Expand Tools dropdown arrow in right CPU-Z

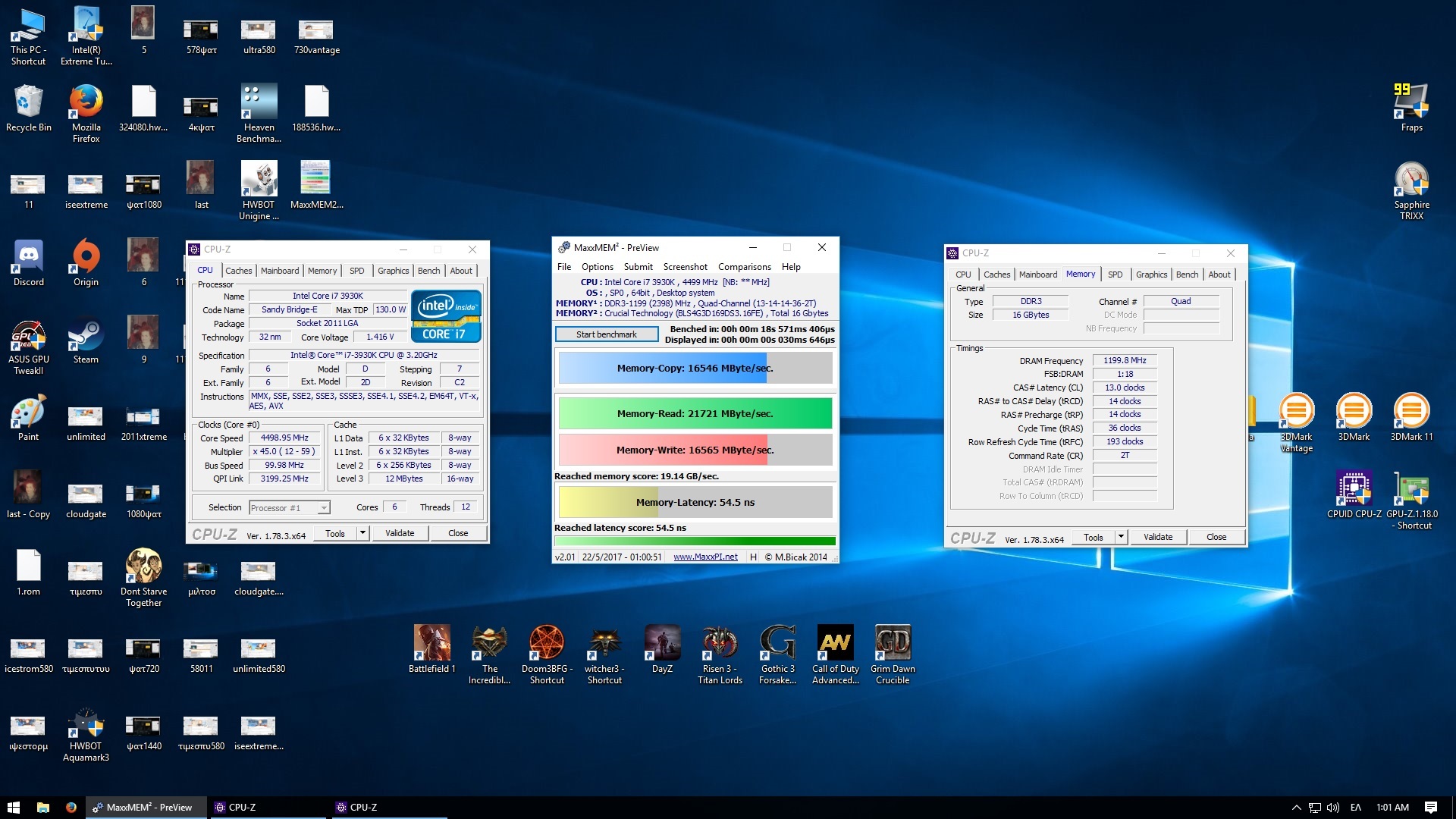pyautogui.click(x=1121, y=537)
